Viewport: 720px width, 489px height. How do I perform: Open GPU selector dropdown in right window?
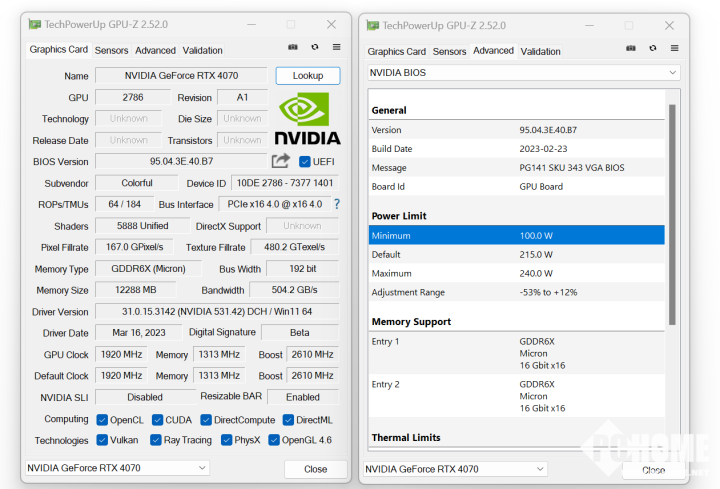coord(456,469)
